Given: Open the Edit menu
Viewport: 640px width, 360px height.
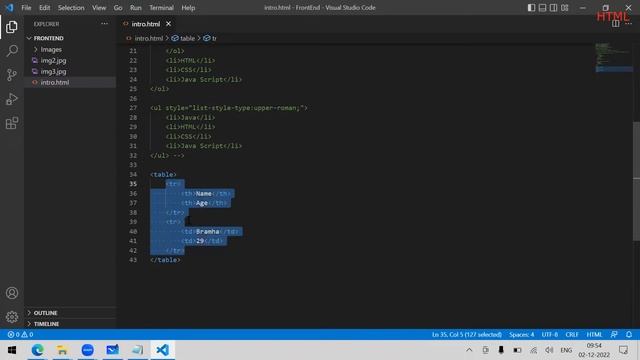Looking at the screenshot, I should tap(44, 8).
